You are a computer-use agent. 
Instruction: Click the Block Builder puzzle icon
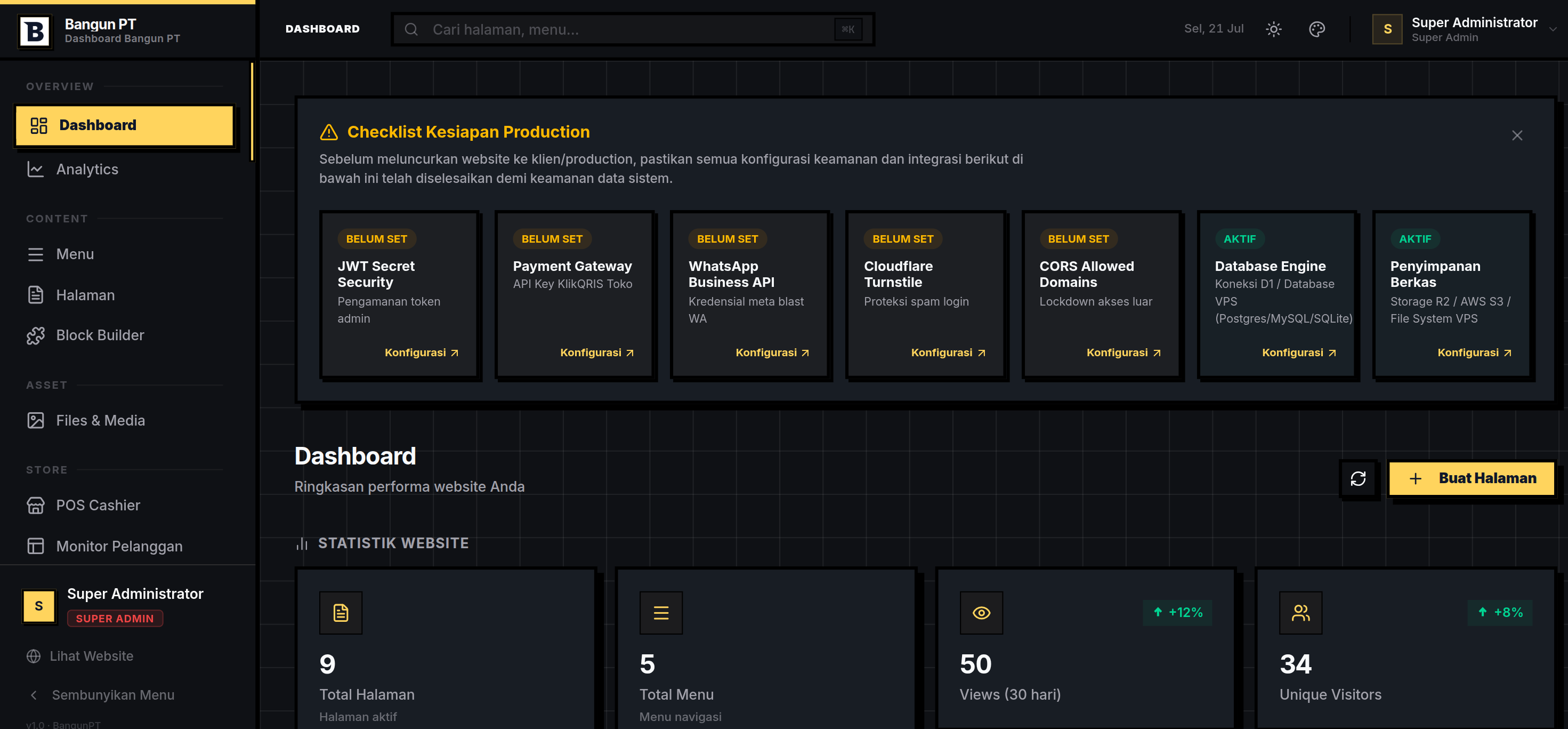pyautogui.click(x=35, y=335)
